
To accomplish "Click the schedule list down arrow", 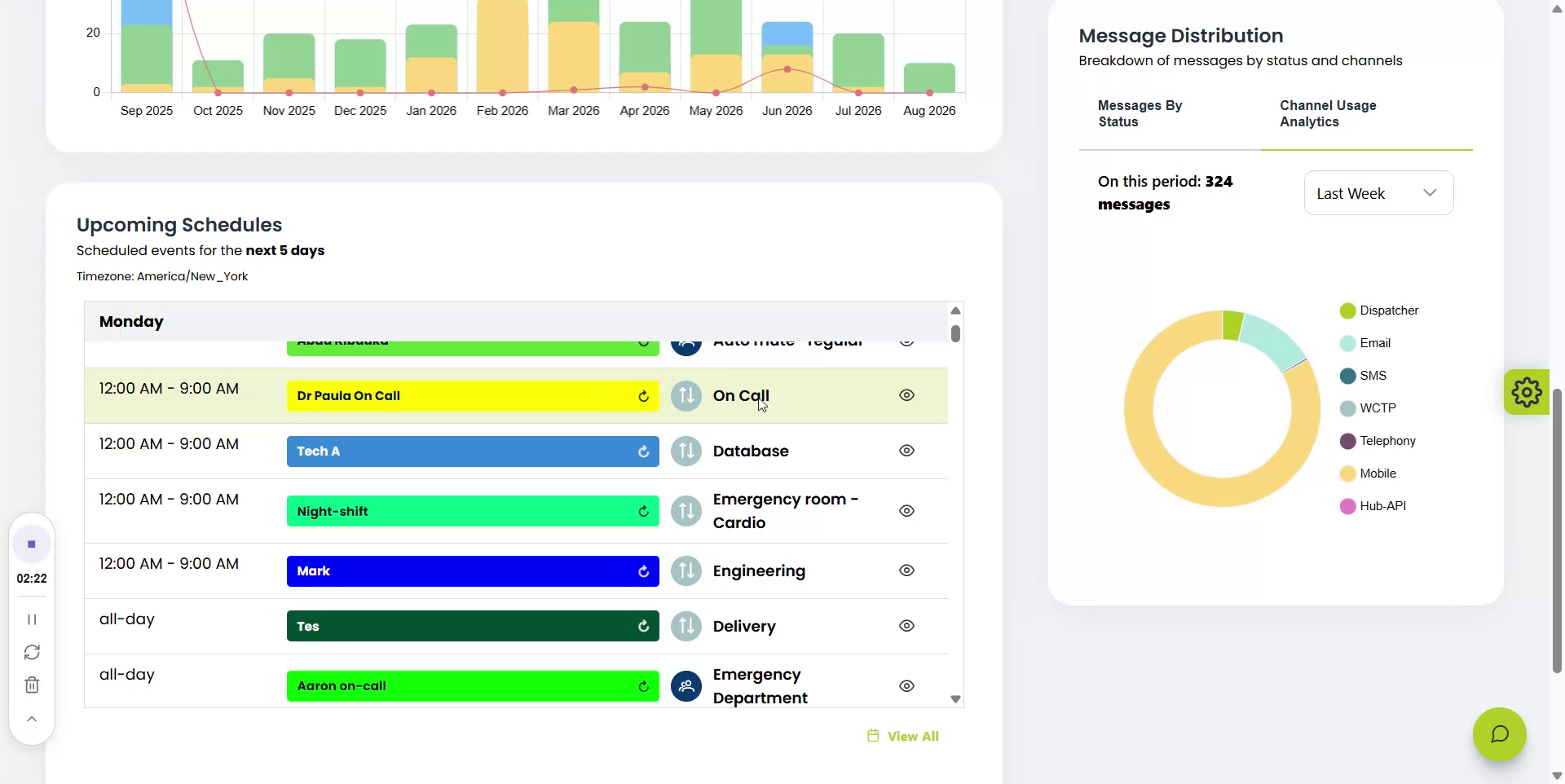I will (955, 699).
